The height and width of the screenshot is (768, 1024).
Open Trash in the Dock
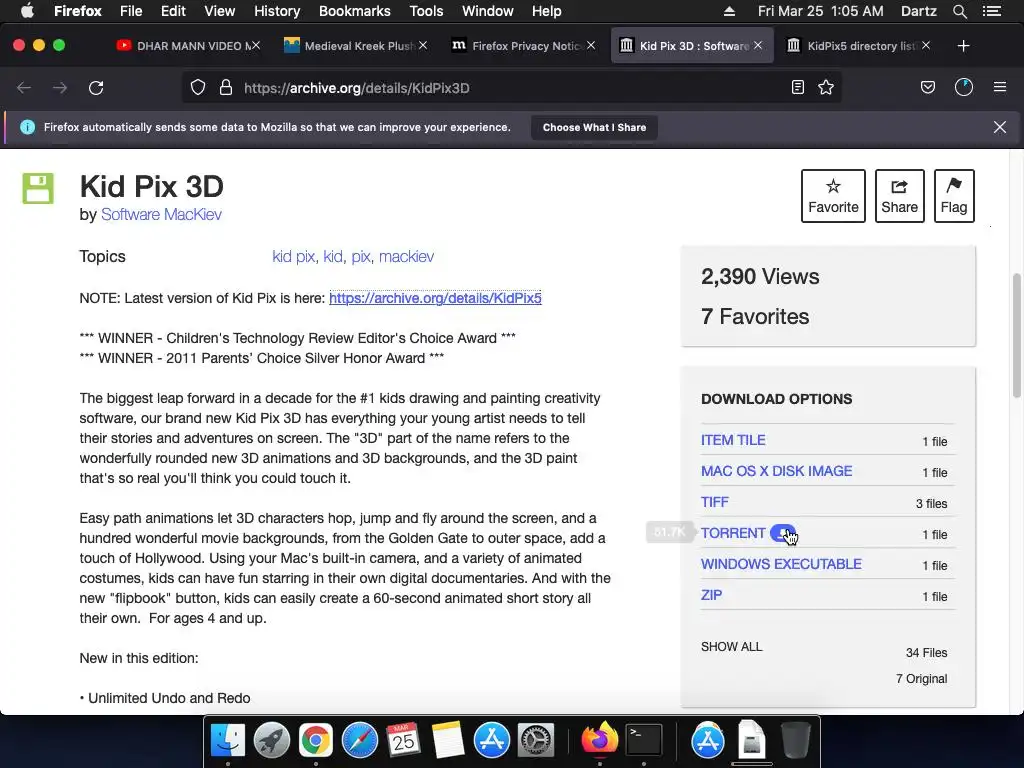795,741
